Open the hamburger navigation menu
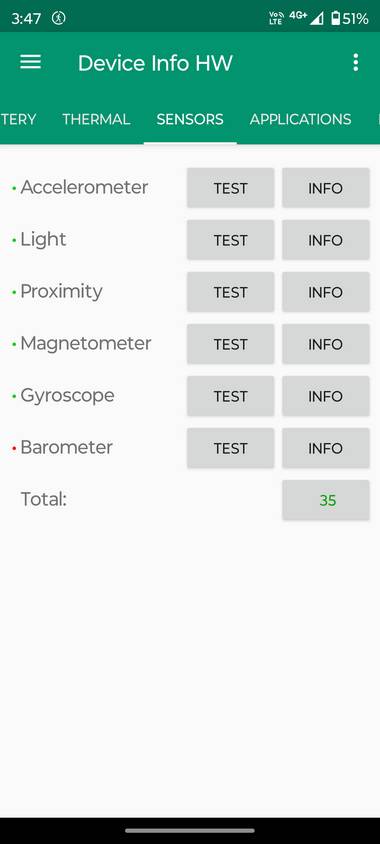Image resolution: width=380 pixels, height=844 pixels. 31,62
